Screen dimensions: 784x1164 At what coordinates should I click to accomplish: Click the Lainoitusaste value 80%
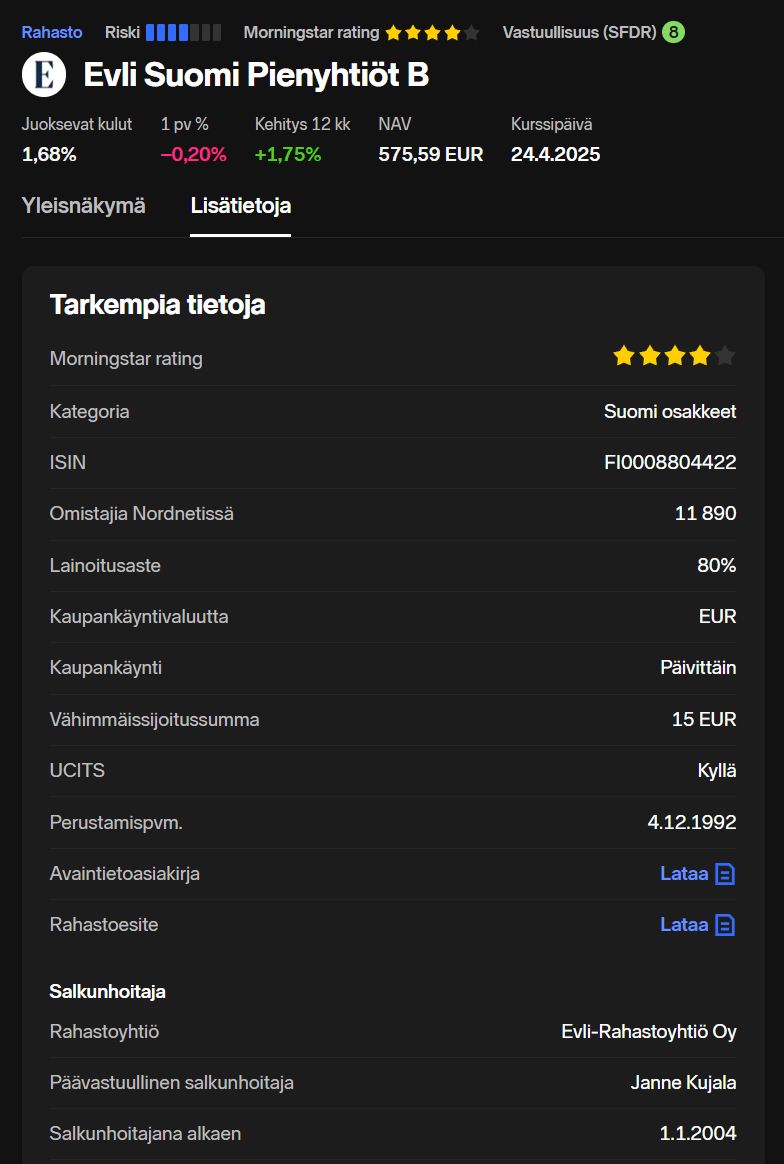(x=717, y=566)
